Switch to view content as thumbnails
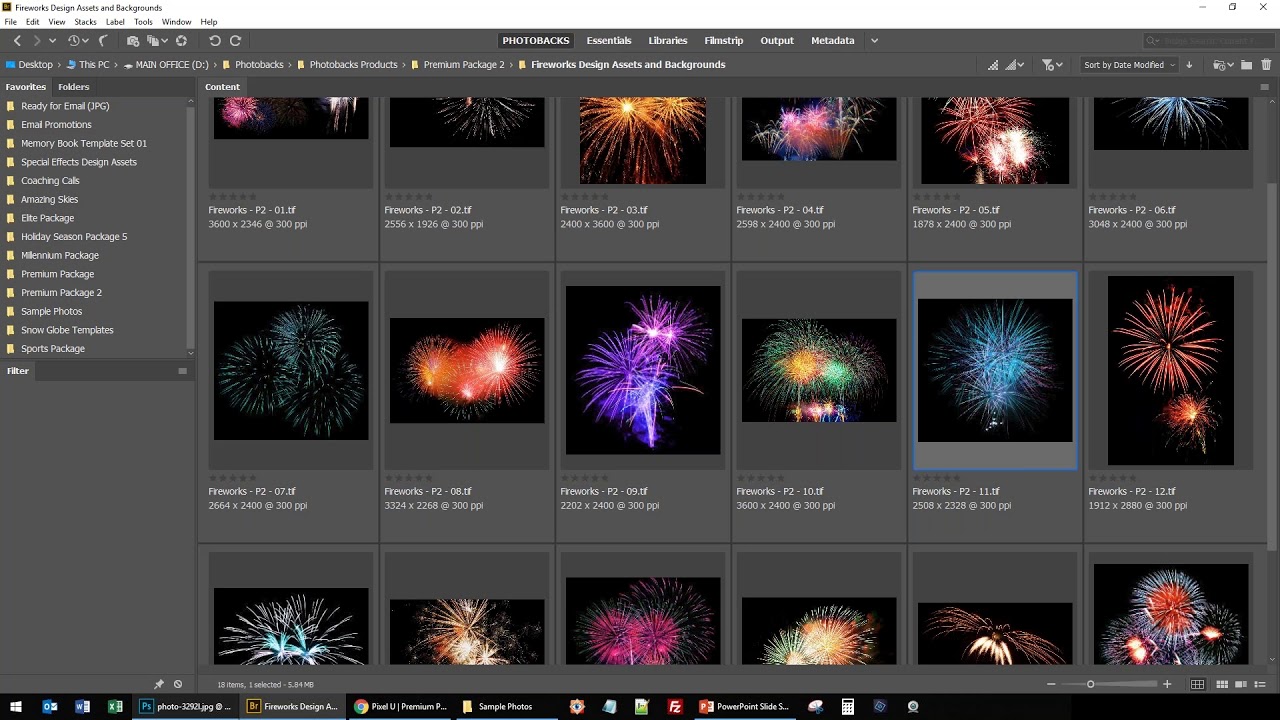This screenshot has height=720, width=1280. pos(1222,684)
